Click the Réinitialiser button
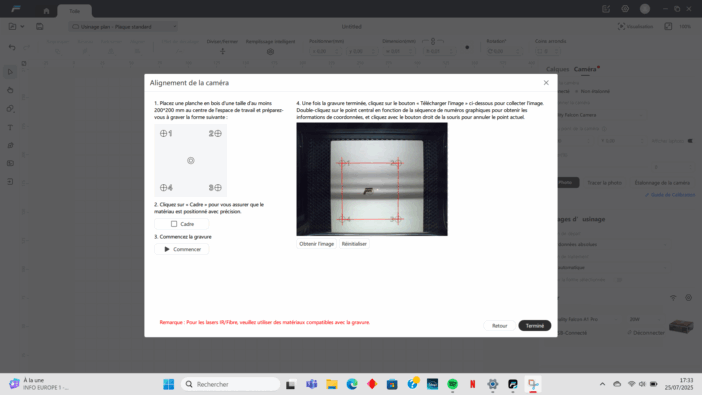Screen dimensions: 702x395 coord(354,244)
